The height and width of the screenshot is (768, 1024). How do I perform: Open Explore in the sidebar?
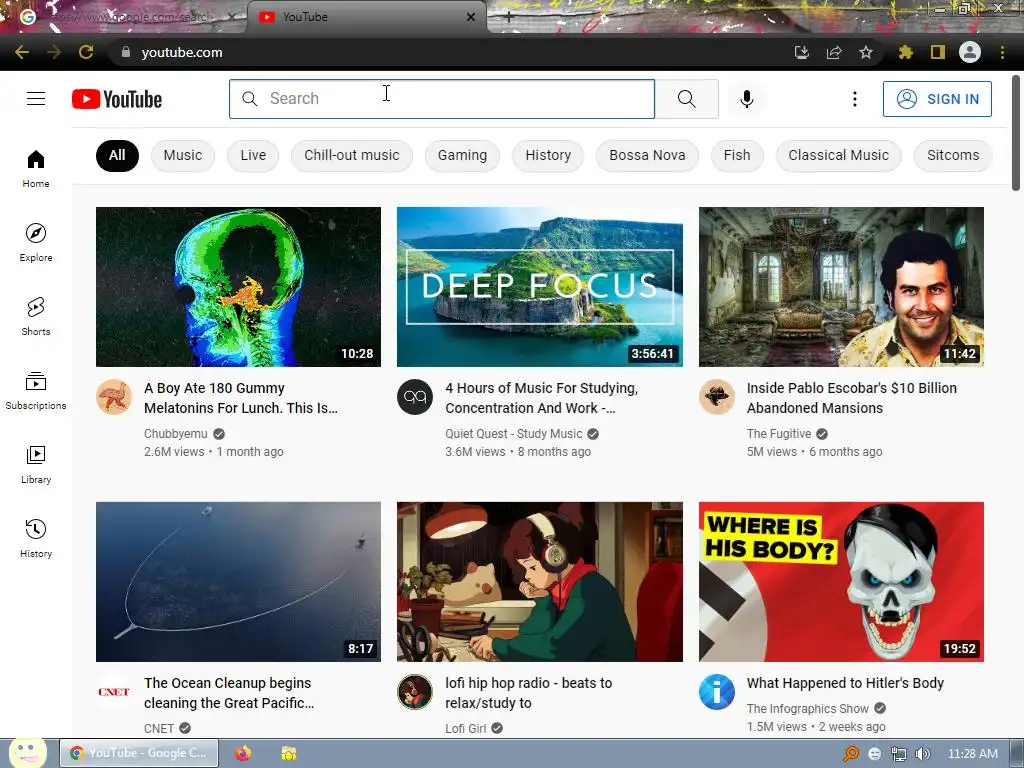coord(36,242)
